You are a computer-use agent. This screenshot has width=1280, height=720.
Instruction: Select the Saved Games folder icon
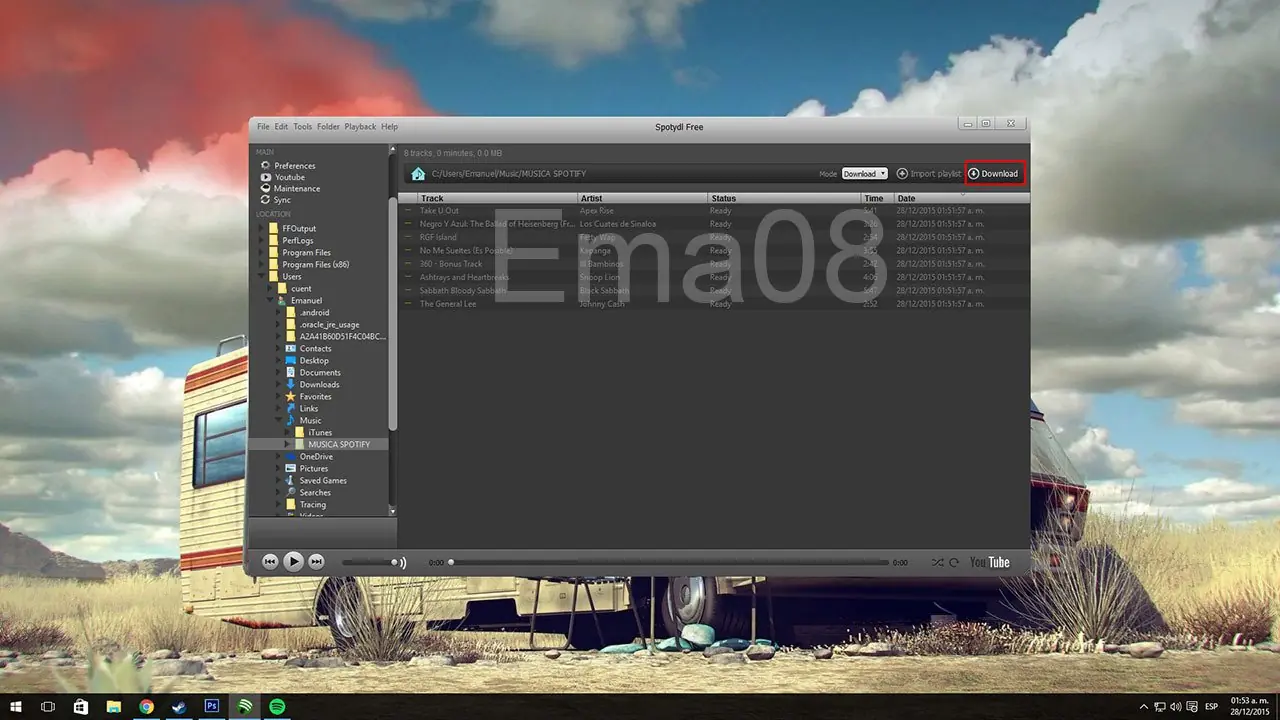tap(291, 481)
